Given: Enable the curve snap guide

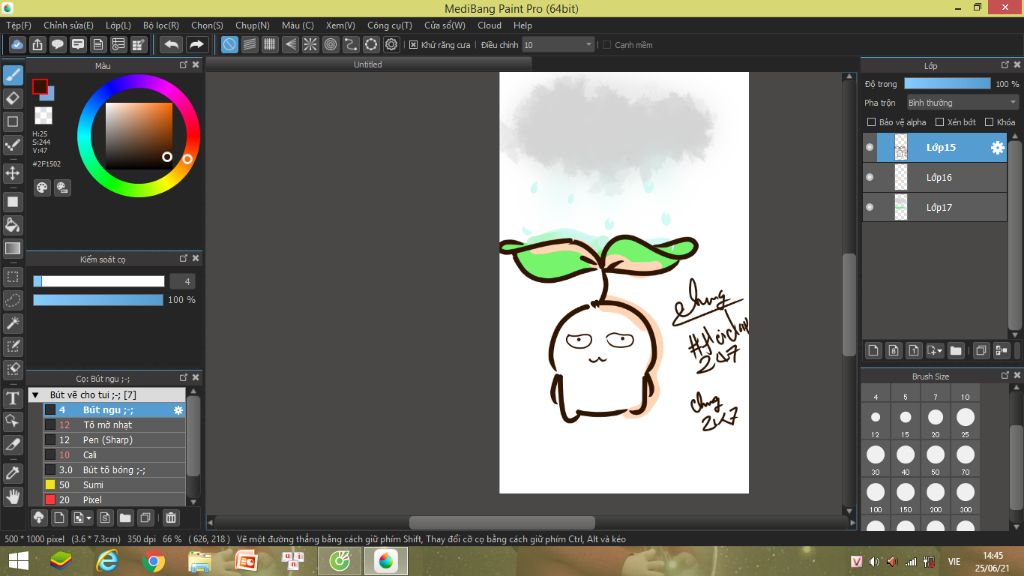Looking at the screenshot, I should 351,44.
